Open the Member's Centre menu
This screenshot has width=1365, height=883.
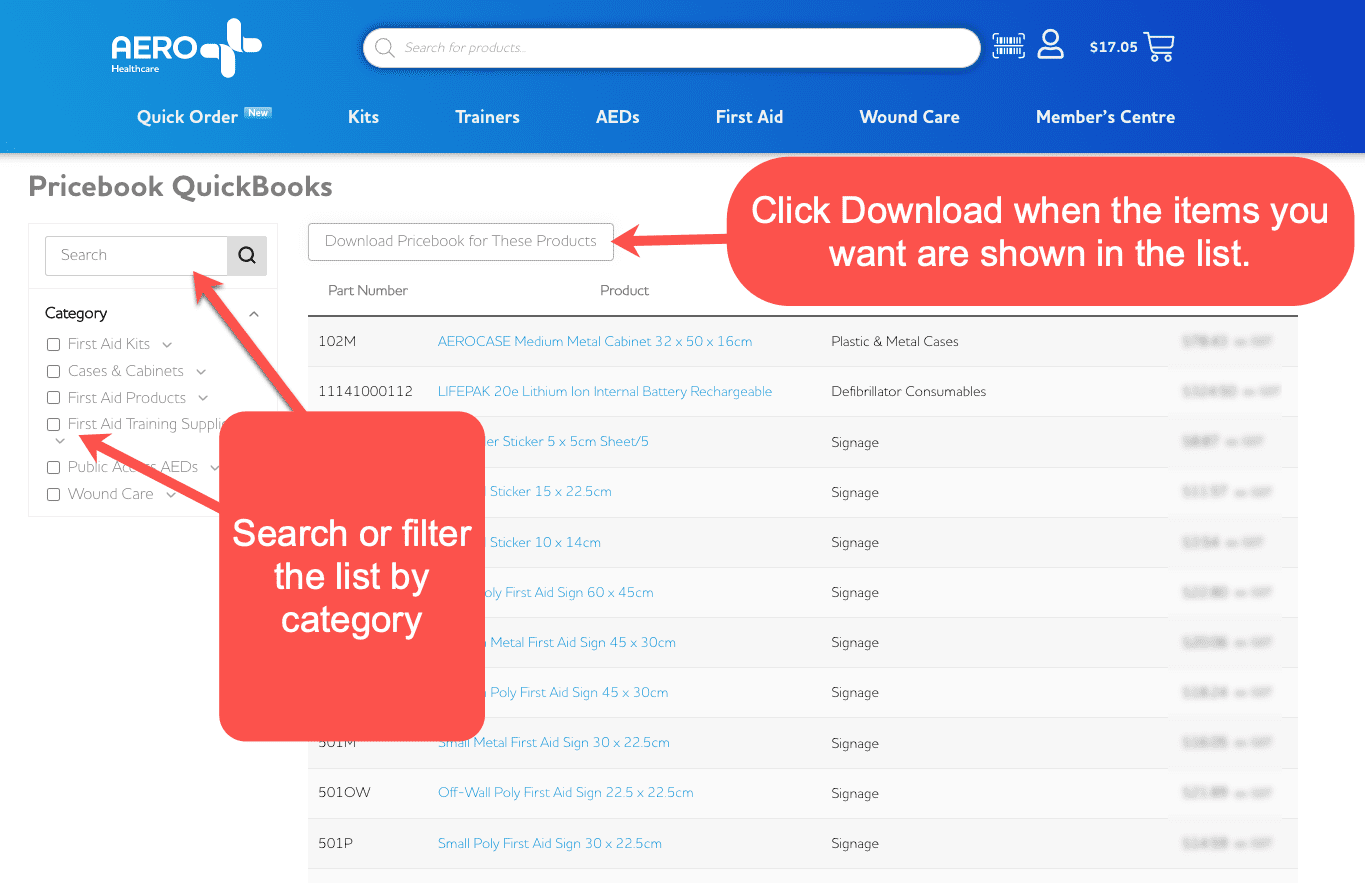[1105, 117]
